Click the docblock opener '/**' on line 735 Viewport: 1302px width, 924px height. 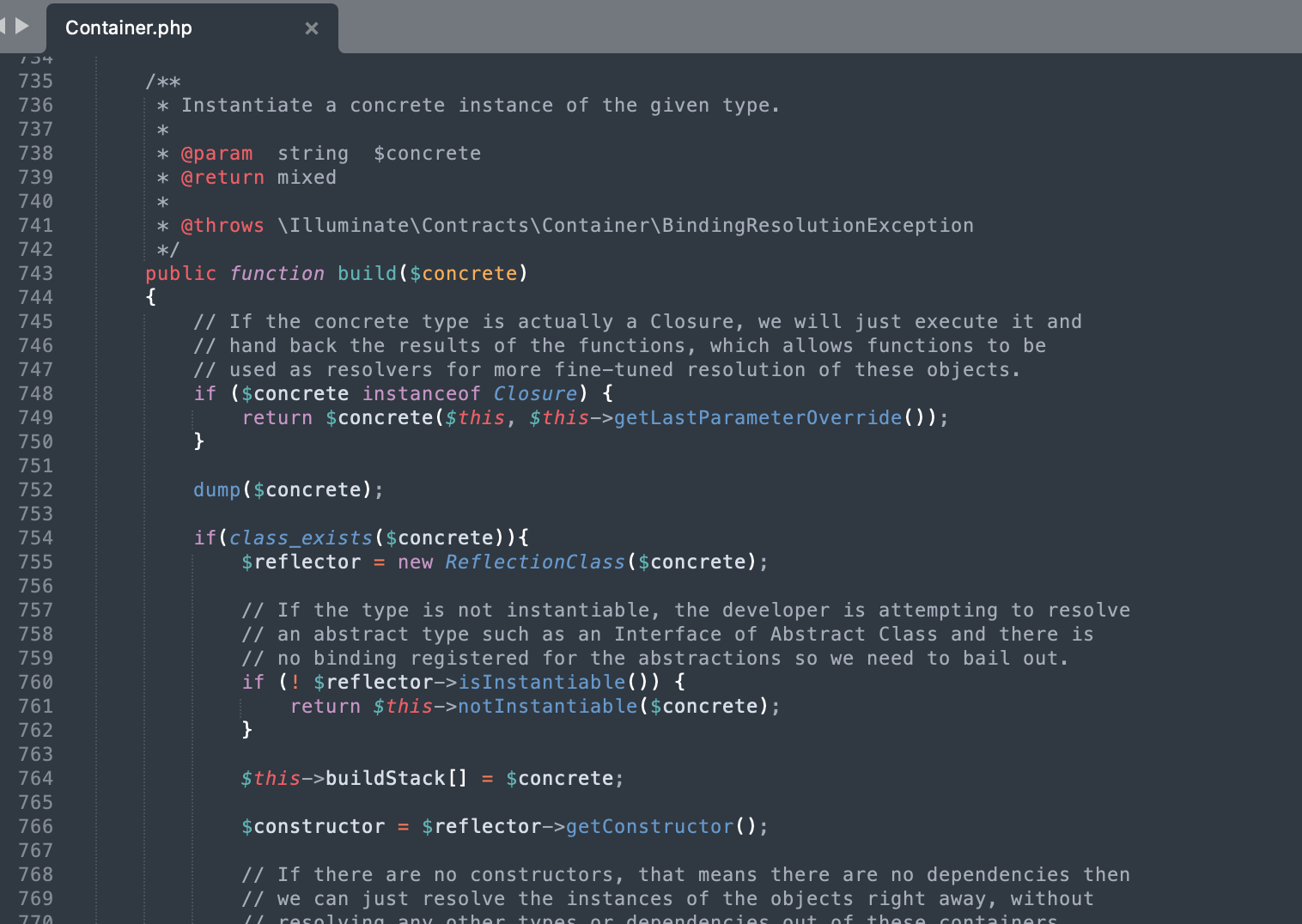point(163,82)
